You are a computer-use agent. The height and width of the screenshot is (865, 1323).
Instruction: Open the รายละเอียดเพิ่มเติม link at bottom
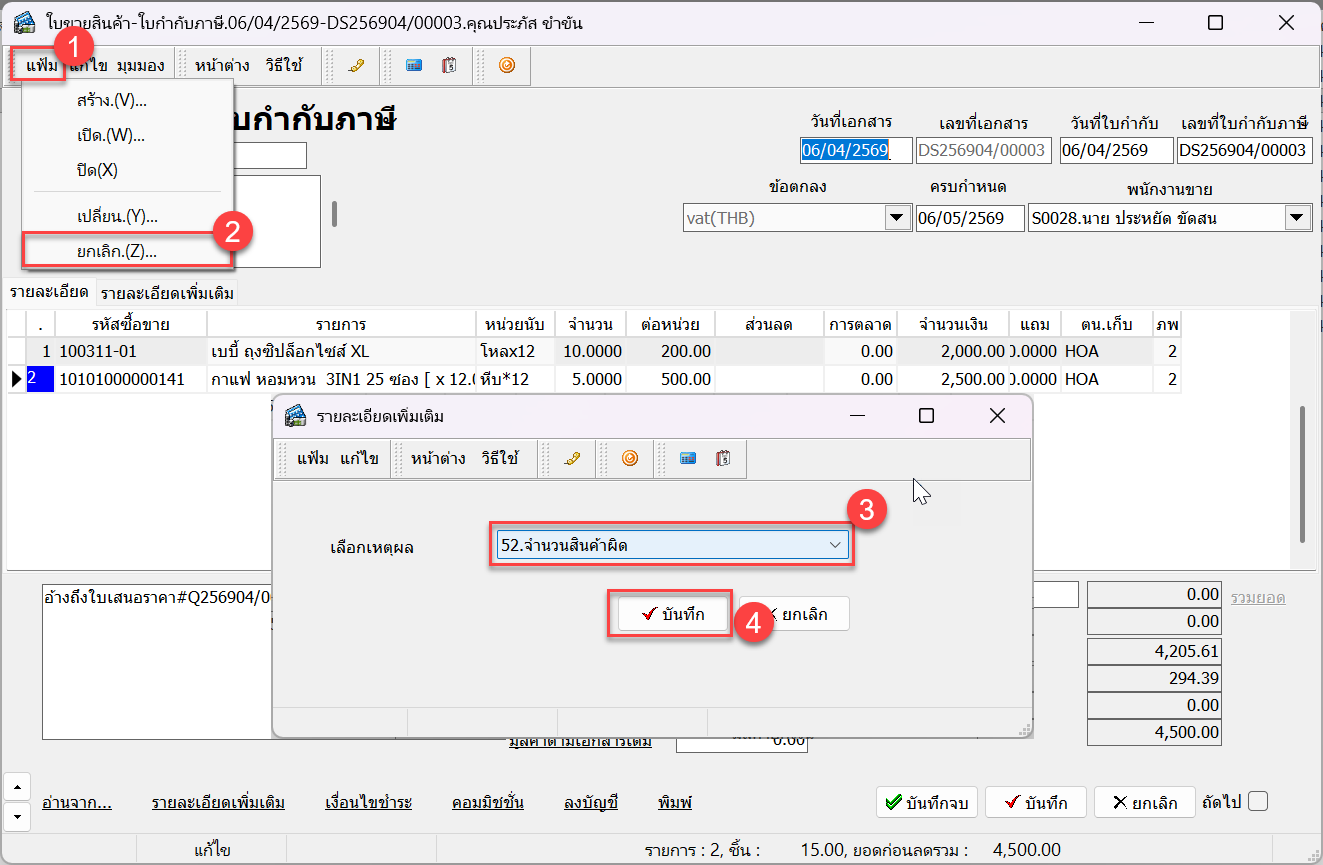pos(218,802)
